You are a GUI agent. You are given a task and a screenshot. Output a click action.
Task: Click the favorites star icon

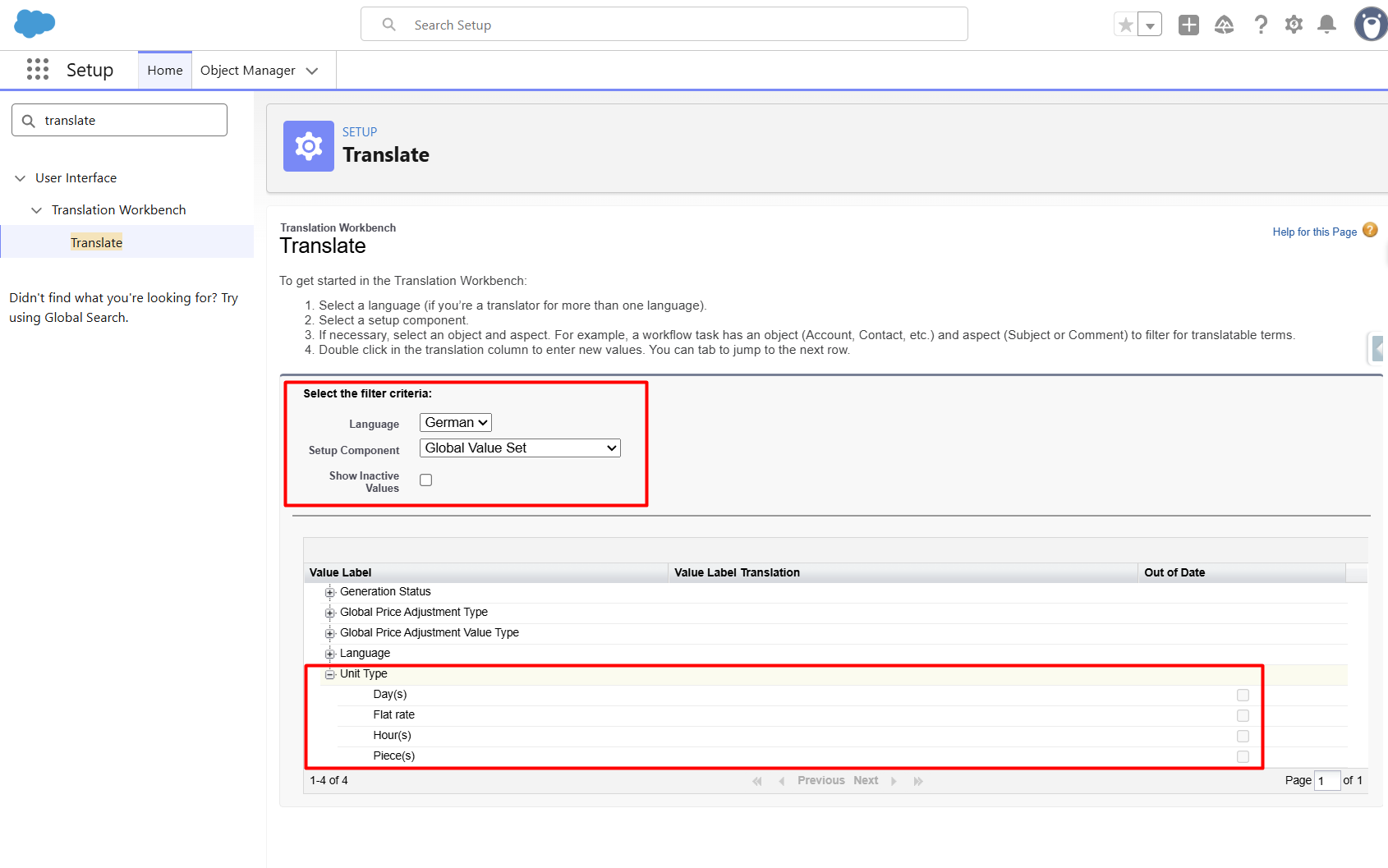(1126, 25)
